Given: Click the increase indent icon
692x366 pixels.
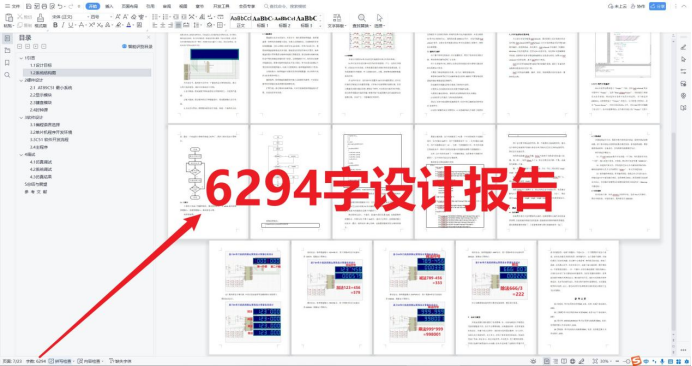Looking at the screenshot, I should point(184,17).
